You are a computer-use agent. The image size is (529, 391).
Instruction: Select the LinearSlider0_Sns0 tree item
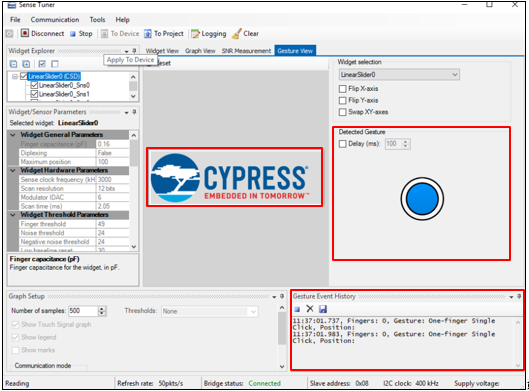[64, 85]
